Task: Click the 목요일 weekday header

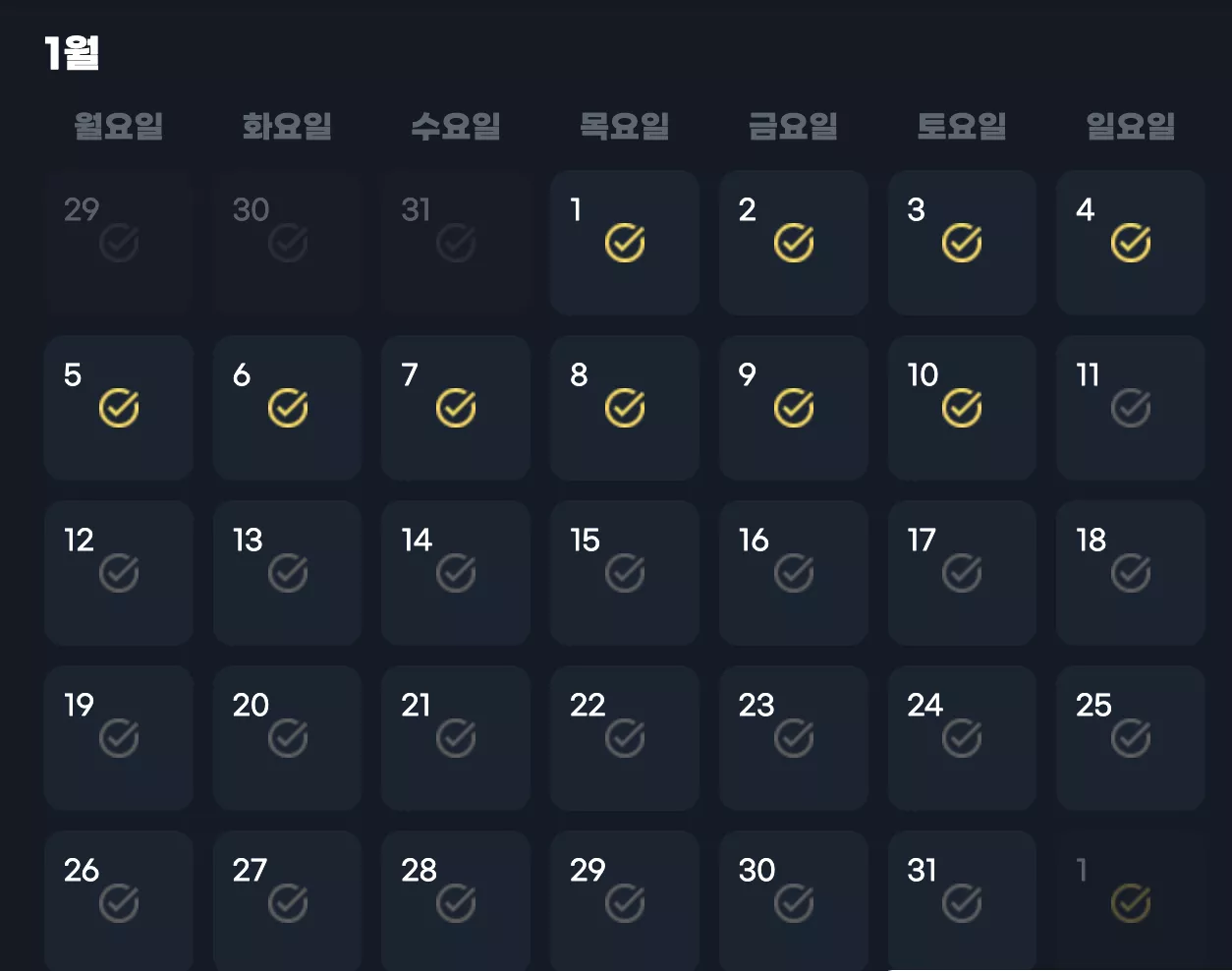Action: point(625,126)
